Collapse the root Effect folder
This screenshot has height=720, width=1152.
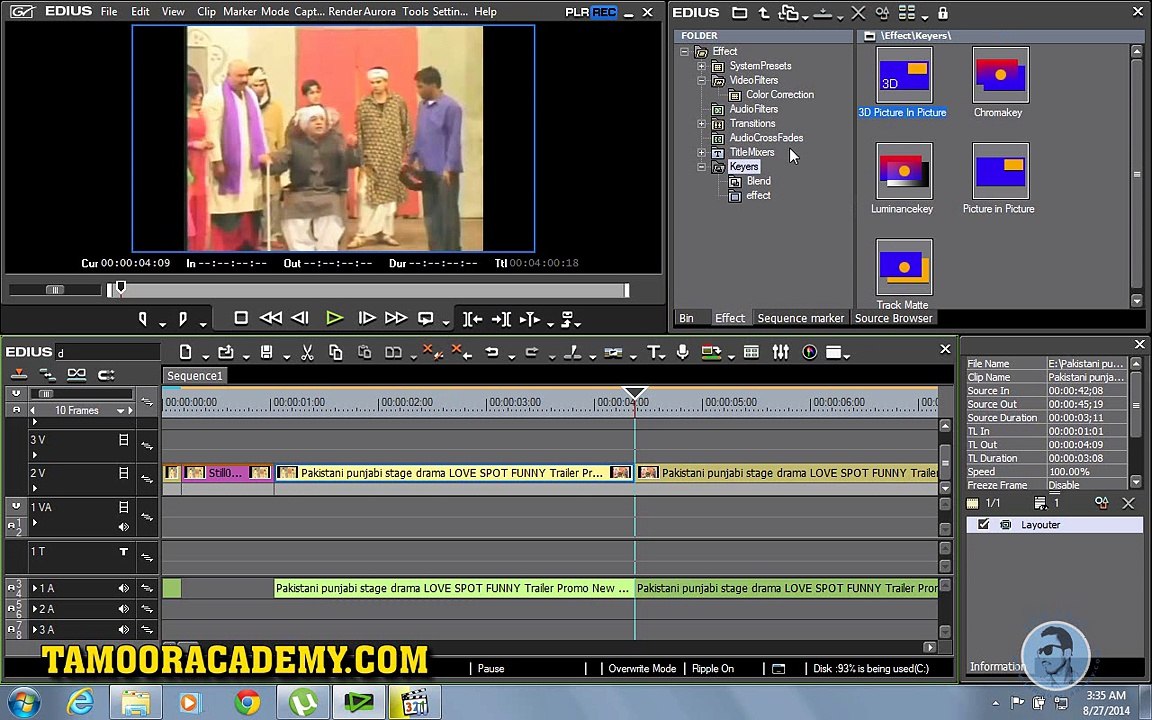coord(685,51)
